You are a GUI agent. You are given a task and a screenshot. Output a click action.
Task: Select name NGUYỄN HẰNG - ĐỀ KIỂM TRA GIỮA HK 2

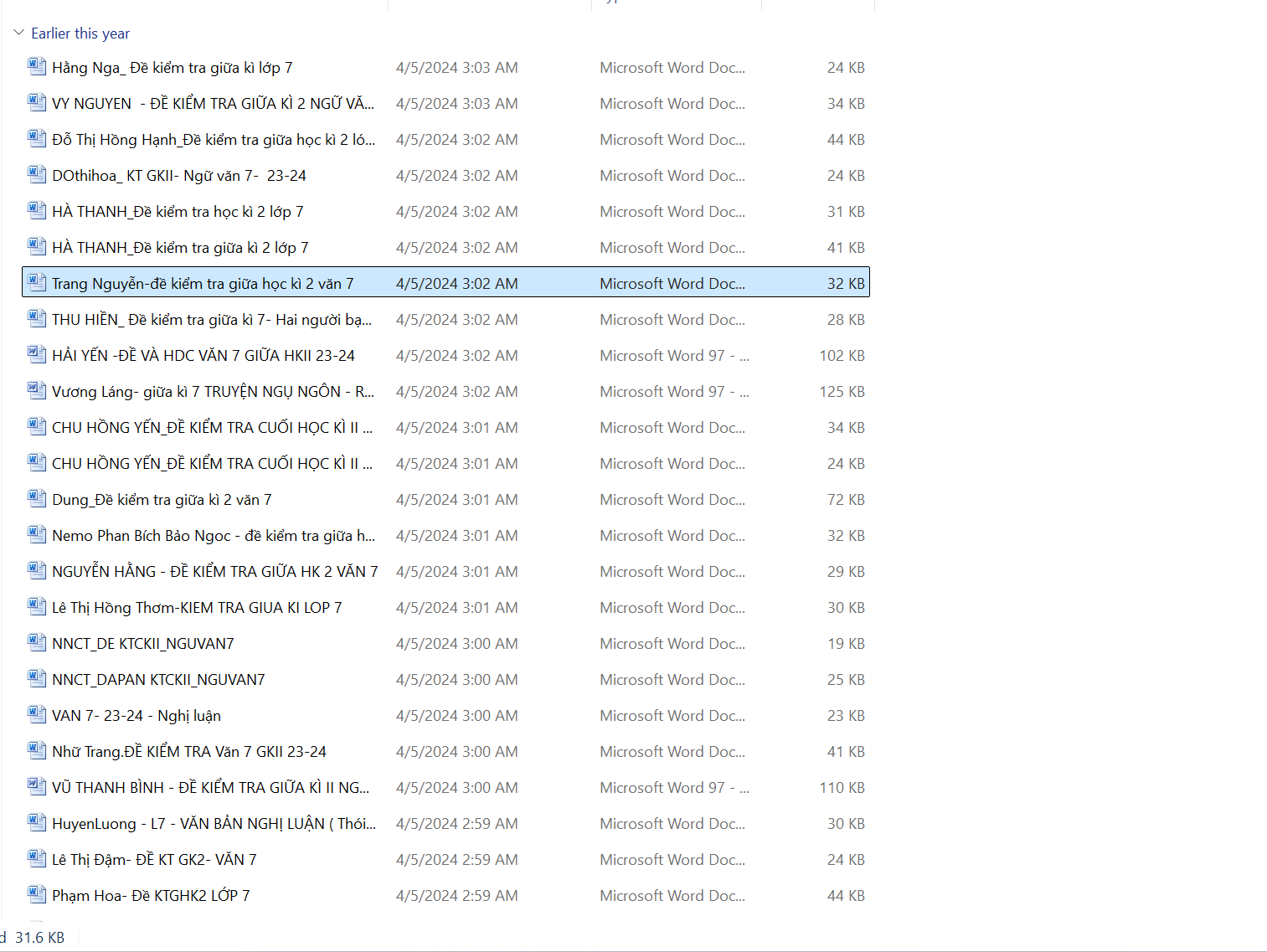pos(215,572)
